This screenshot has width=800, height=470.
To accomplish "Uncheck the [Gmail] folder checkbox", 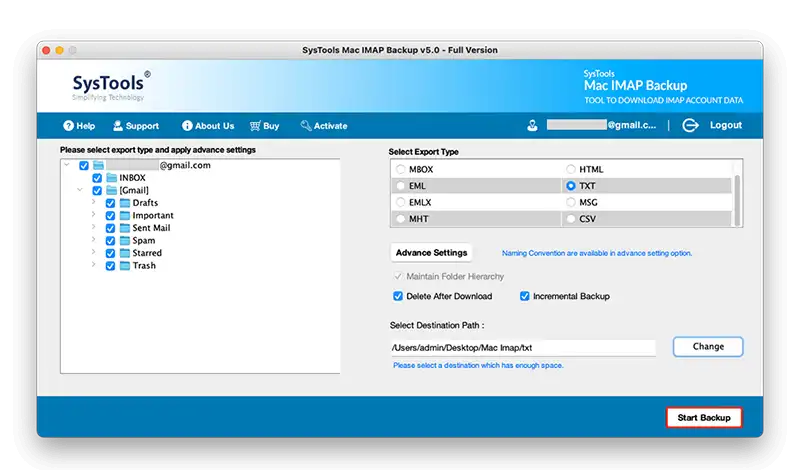I will point(97,190).
